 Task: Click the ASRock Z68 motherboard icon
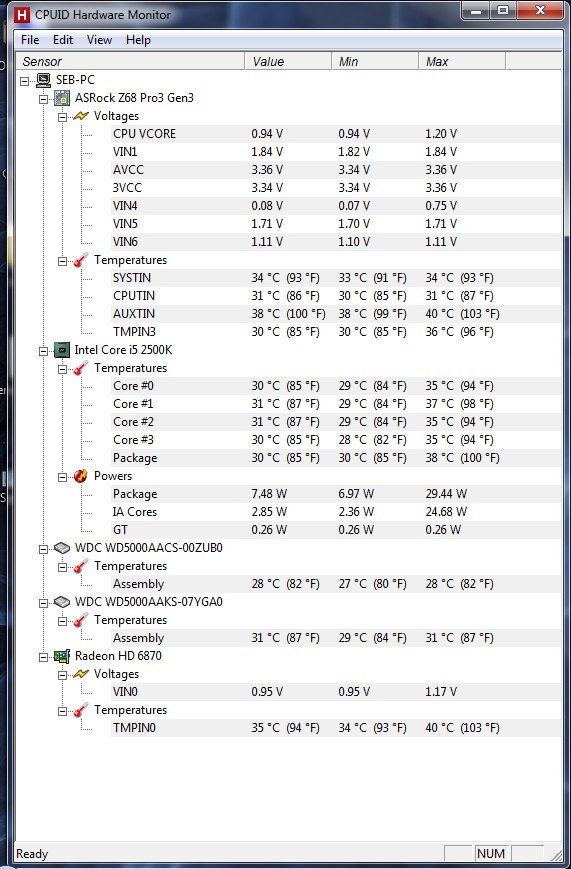62,98
